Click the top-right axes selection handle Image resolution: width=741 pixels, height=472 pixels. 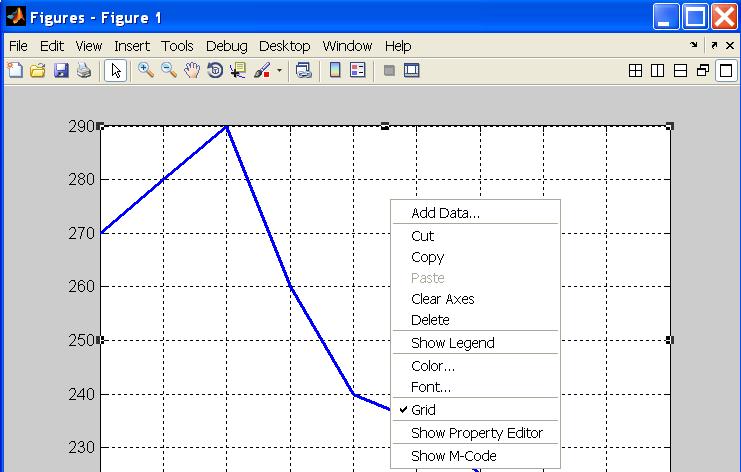coord(670,126)
